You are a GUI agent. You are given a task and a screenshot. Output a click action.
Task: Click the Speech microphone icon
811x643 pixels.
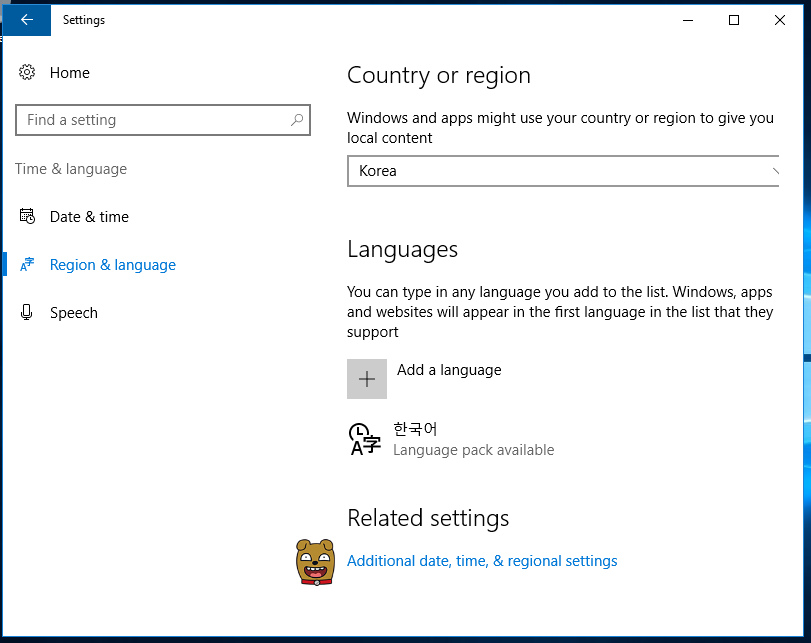pyautogui.click(x=26, y=312)
